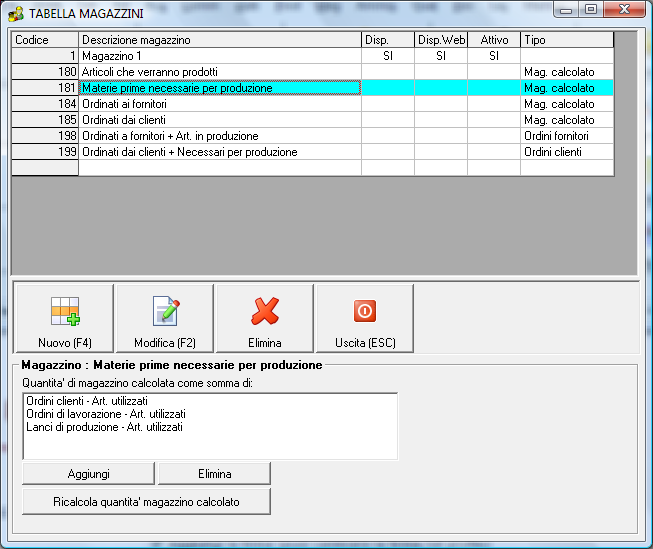Click the Disp.Web column header
This screenshot has height=549, width=653.
441,40
